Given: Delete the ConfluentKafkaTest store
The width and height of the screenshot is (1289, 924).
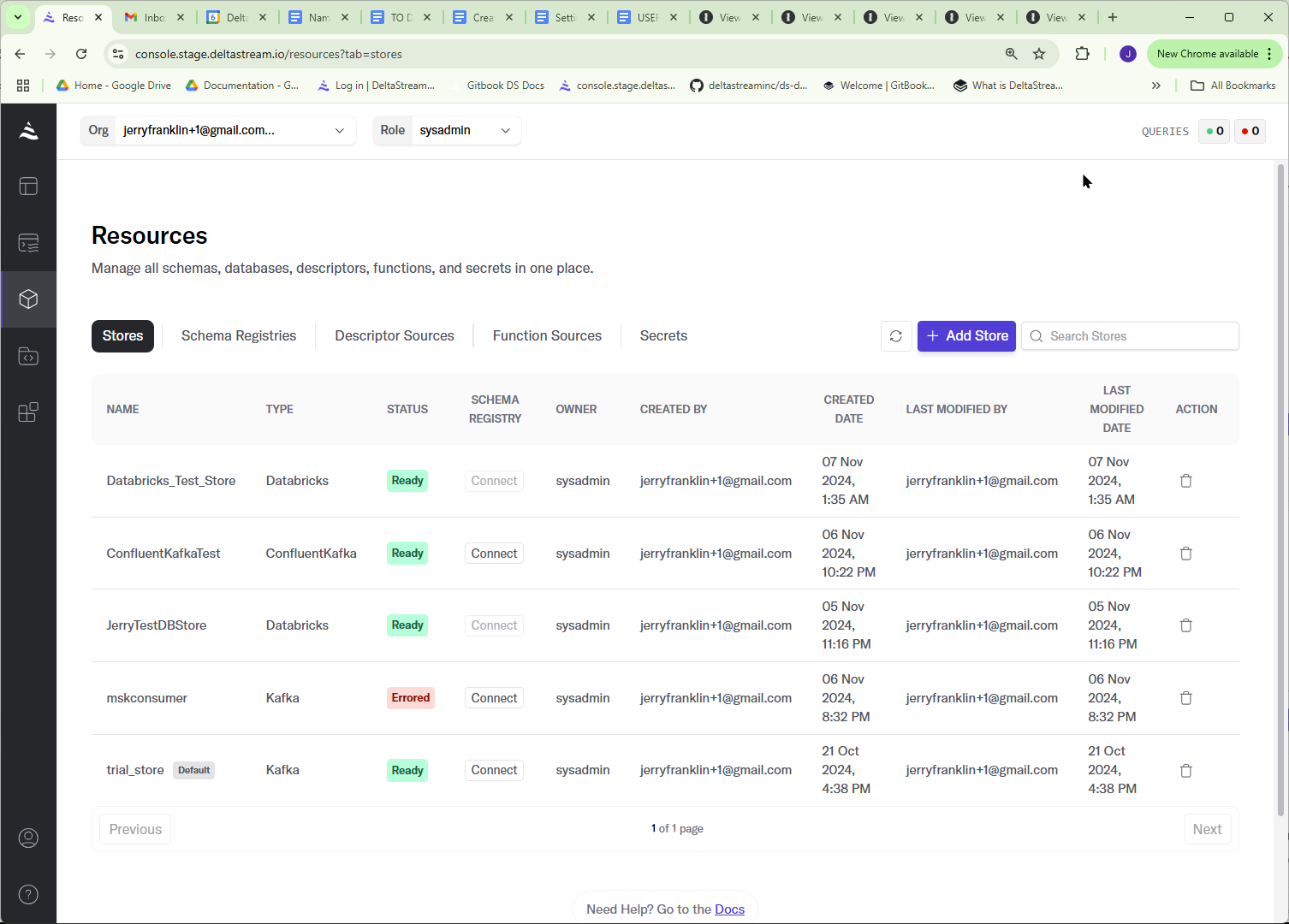Looking at the screenshot, I should [x=1186, y=554].
